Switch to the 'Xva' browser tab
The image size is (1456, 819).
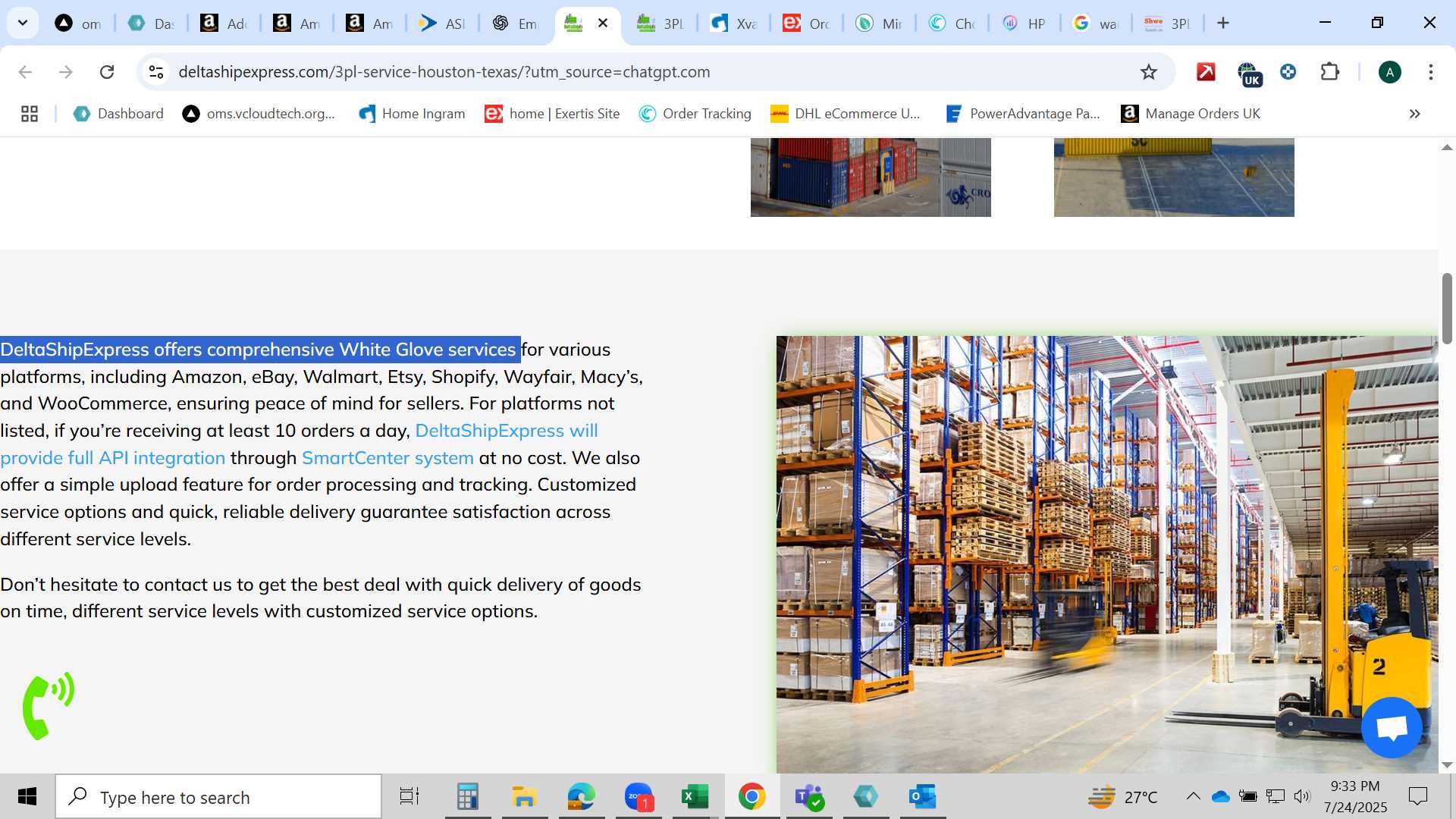[x=734, y=24]
